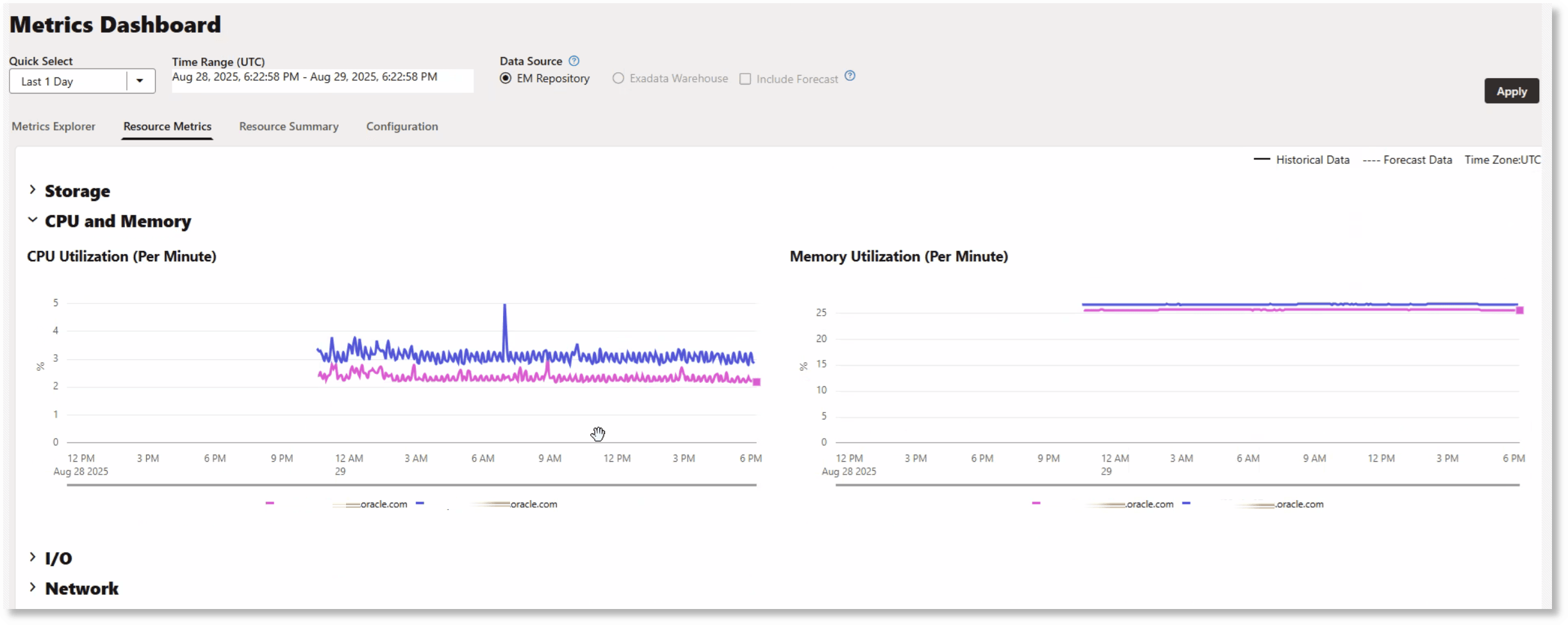Click the Apply button
This screenshot has height=625, width=1568.
(x=1511, y=90)
